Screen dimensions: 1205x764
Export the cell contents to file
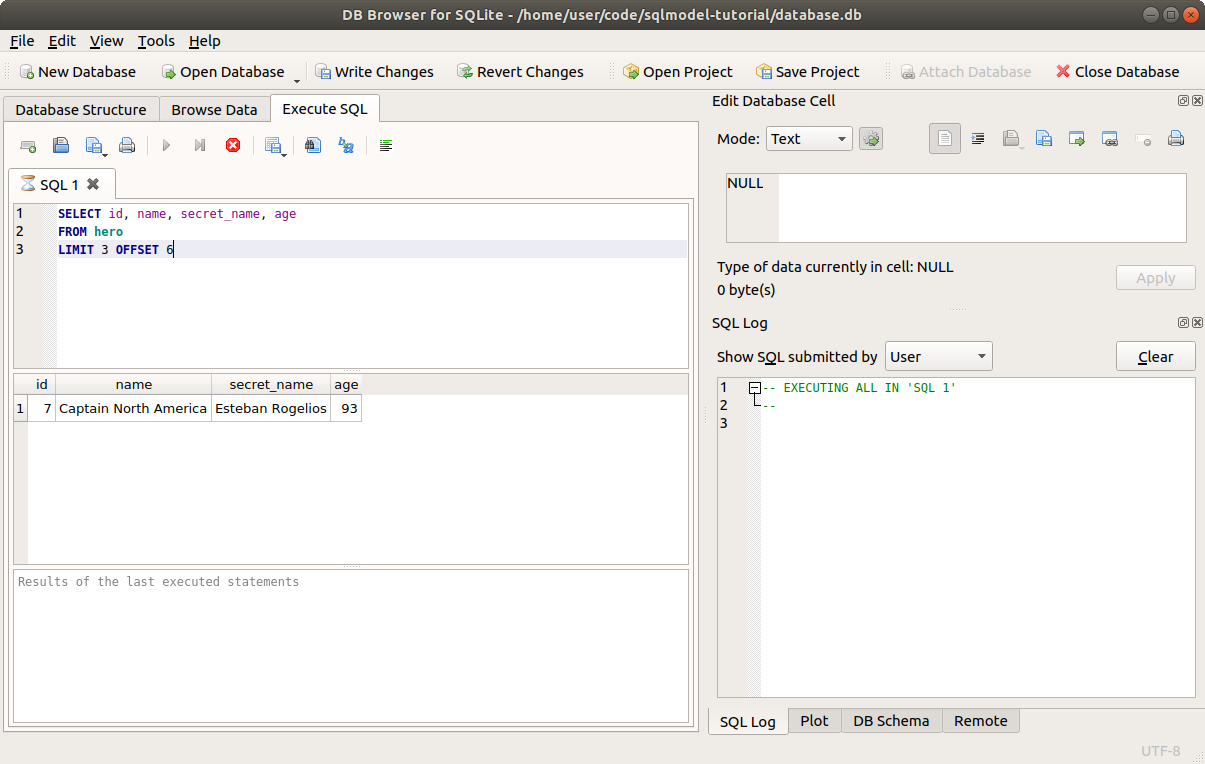(x=1044, y=138)
